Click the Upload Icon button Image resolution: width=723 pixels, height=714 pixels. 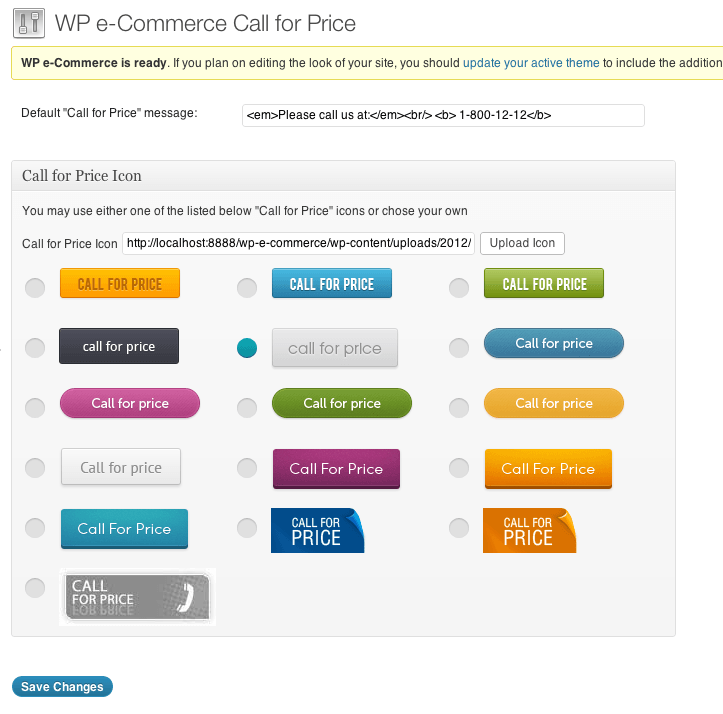click(522, 243)
